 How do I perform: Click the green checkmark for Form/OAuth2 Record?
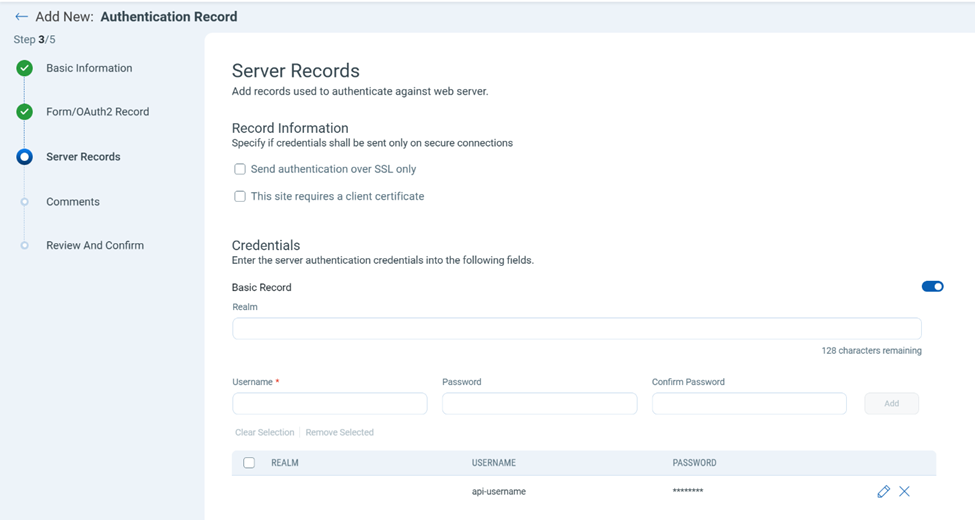coord(24,112)
